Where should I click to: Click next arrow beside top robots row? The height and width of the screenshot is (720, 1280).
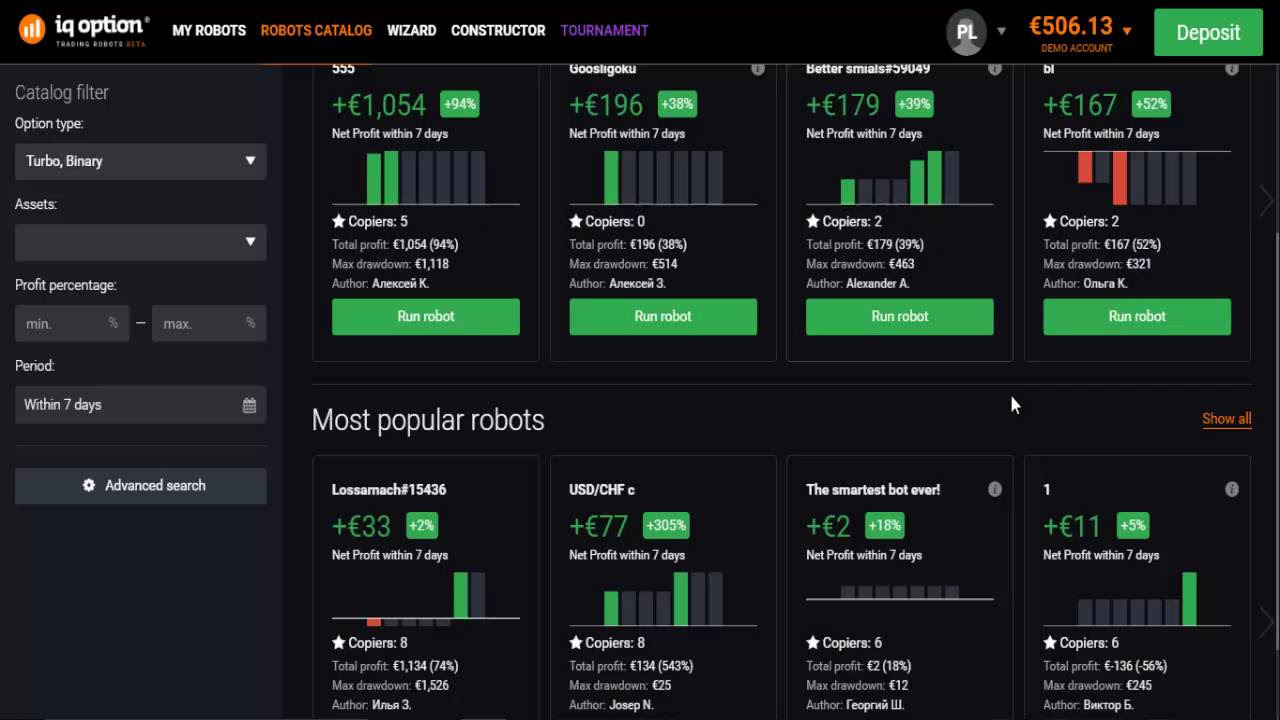pos(1266,201)
